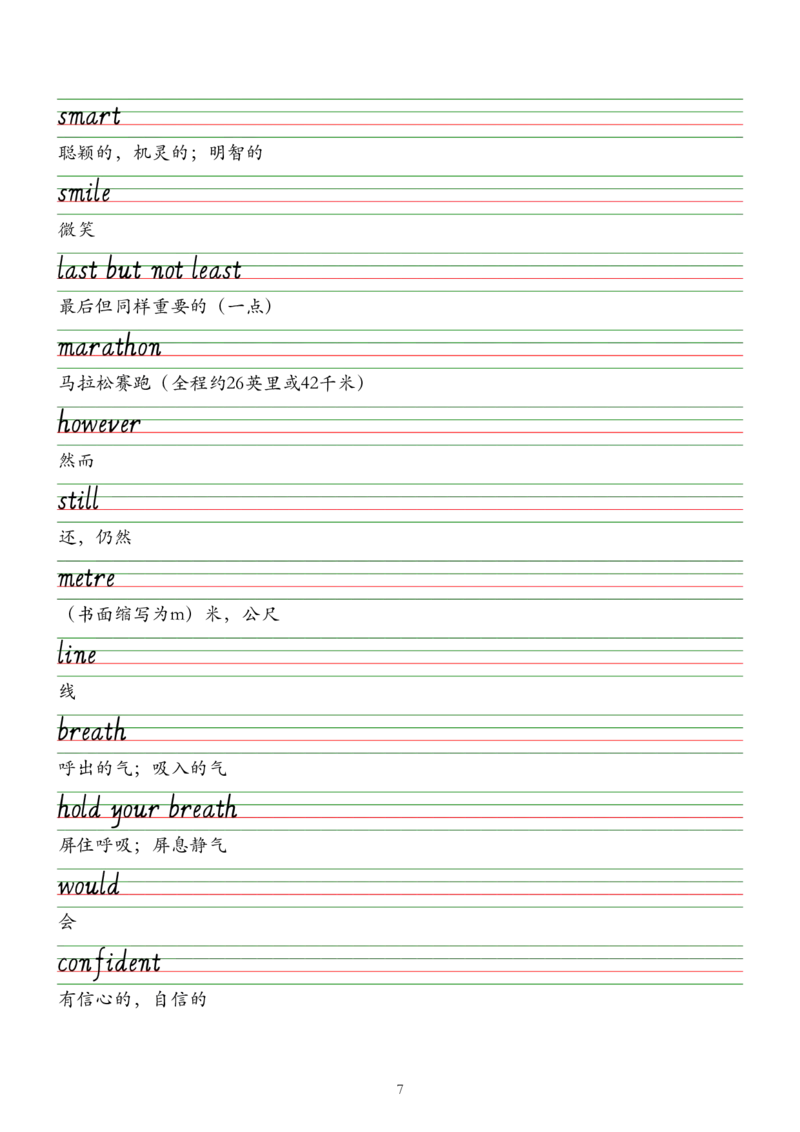Click the word "however"
The height and width of the screenshot is (1132, 800).
point(99,424)
